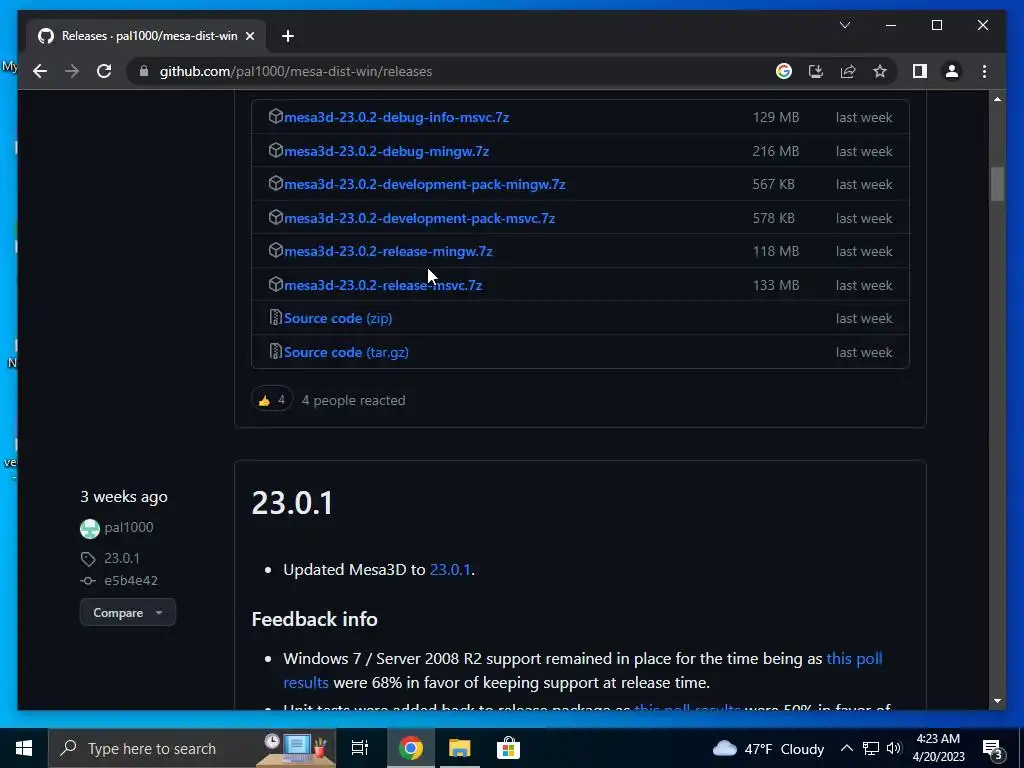Click the padlock site info icon
1024x768 pixels.
[144, 71]
